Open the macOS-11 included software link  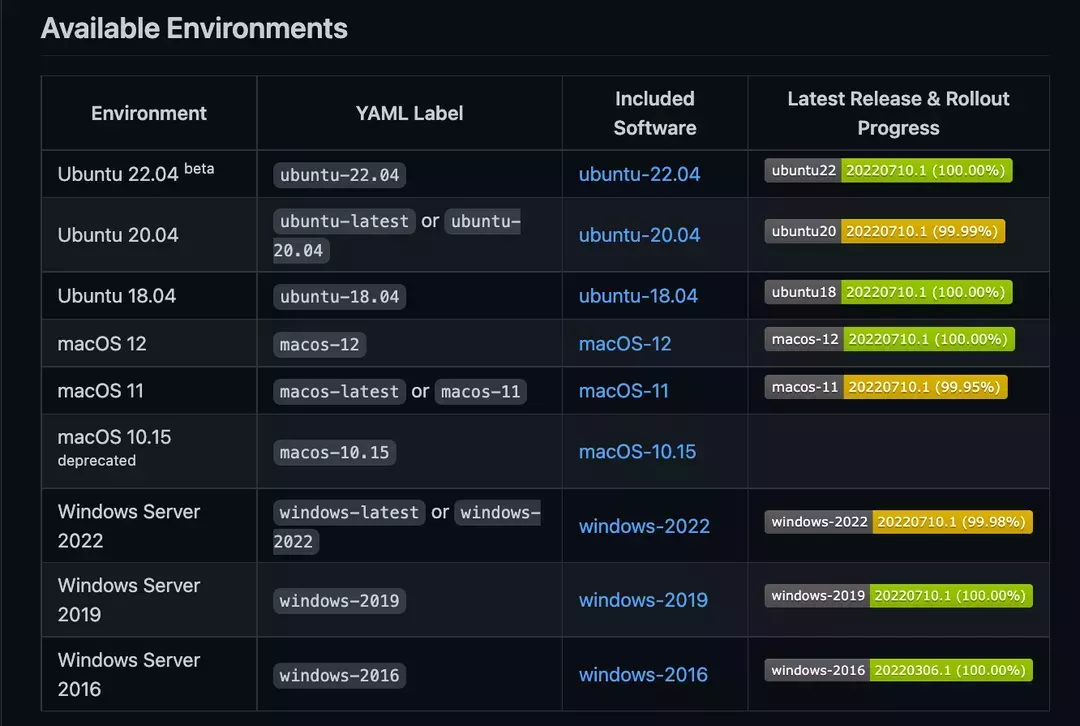click(623, 391)
